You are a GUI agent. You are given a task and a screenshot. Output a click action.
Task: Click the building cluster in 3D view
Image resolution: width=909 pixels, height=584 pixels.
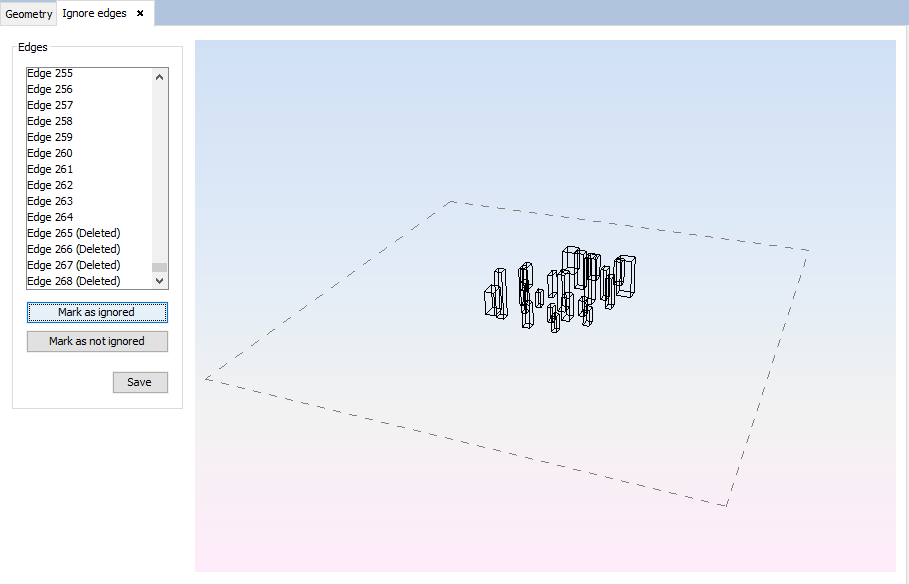560,288
